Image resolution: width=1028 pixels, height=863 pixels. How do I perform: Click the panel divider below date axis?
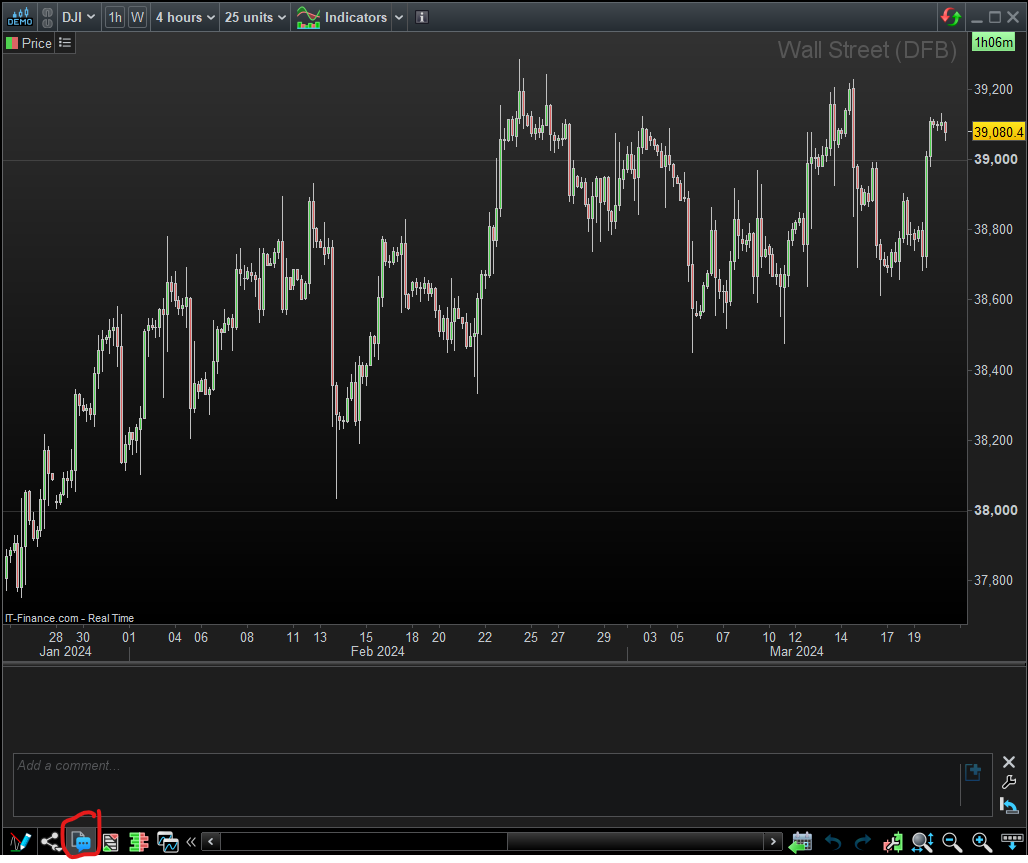coord(514,664)
